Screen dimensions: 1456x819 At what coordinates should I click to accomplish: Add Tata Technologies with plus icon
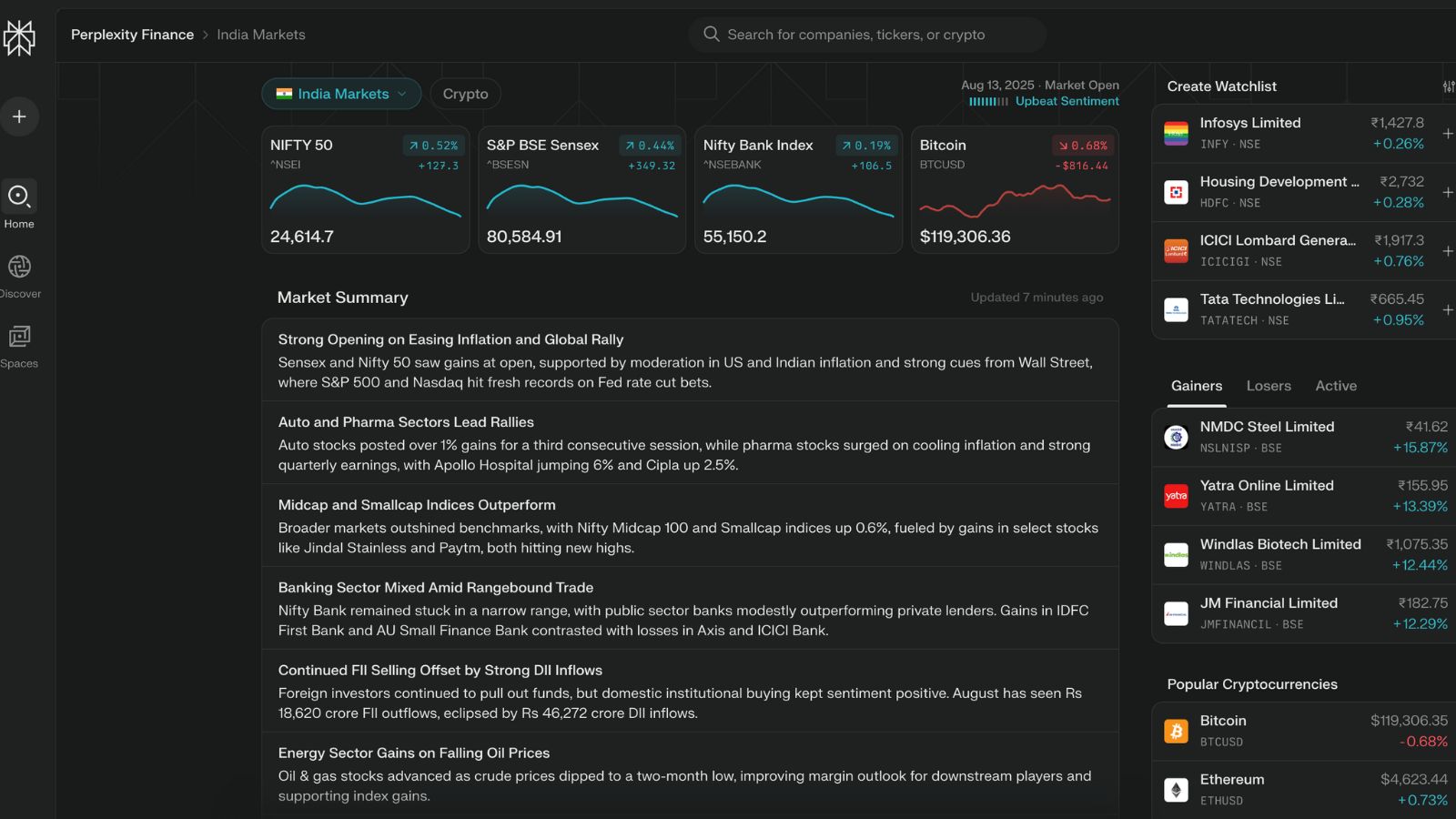pyautogui.click(x=1447, y=310)
